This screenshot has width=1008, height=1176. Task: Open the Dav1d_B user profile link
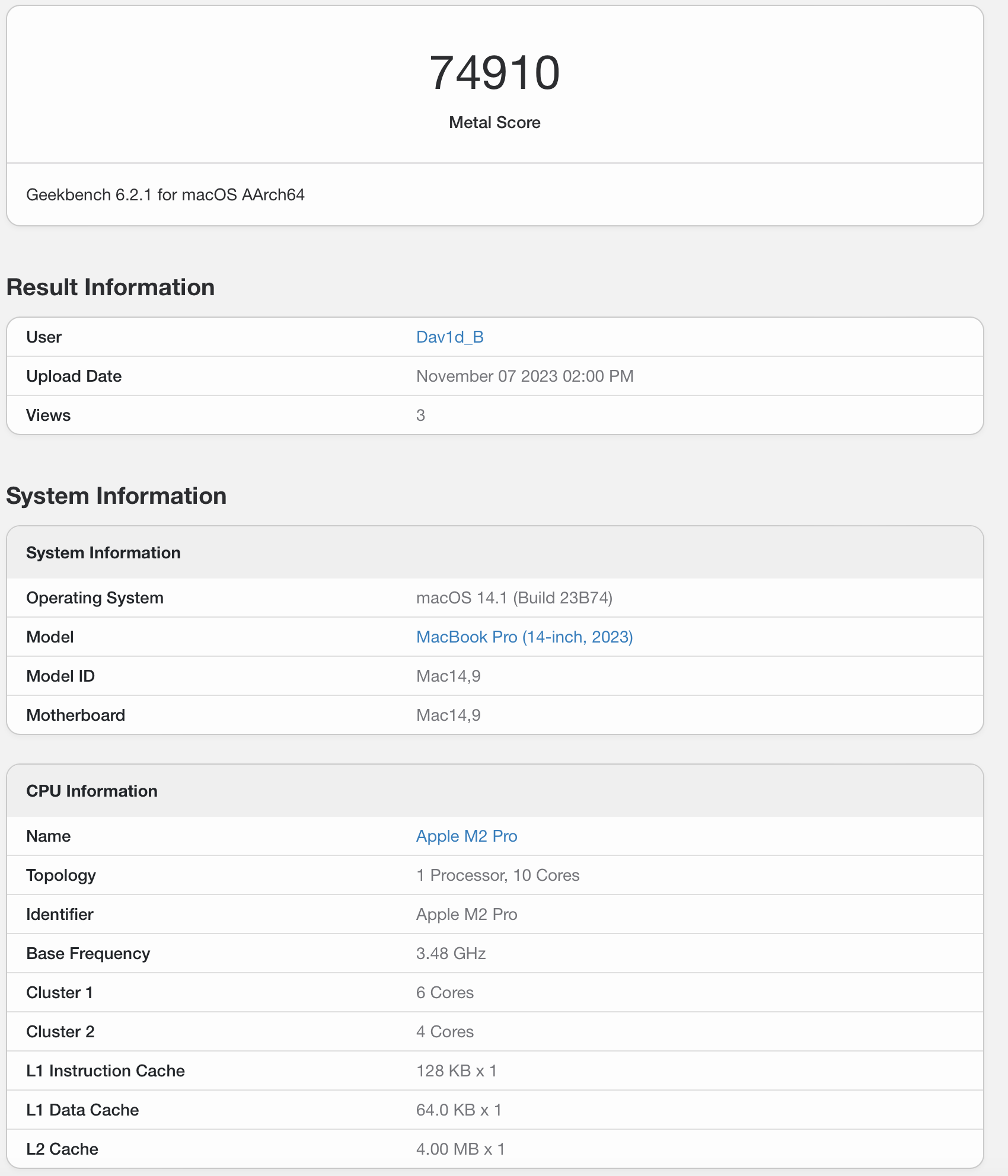coord(449,337)
